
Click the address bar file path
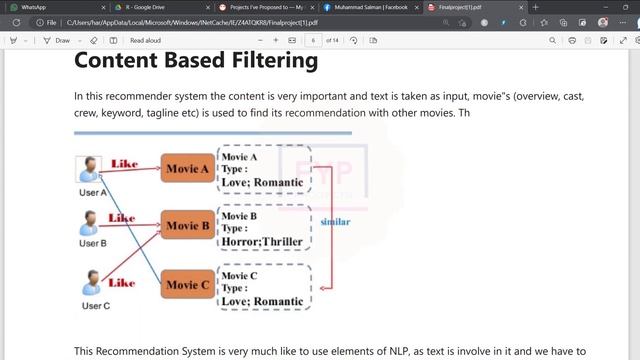point(192,23)
